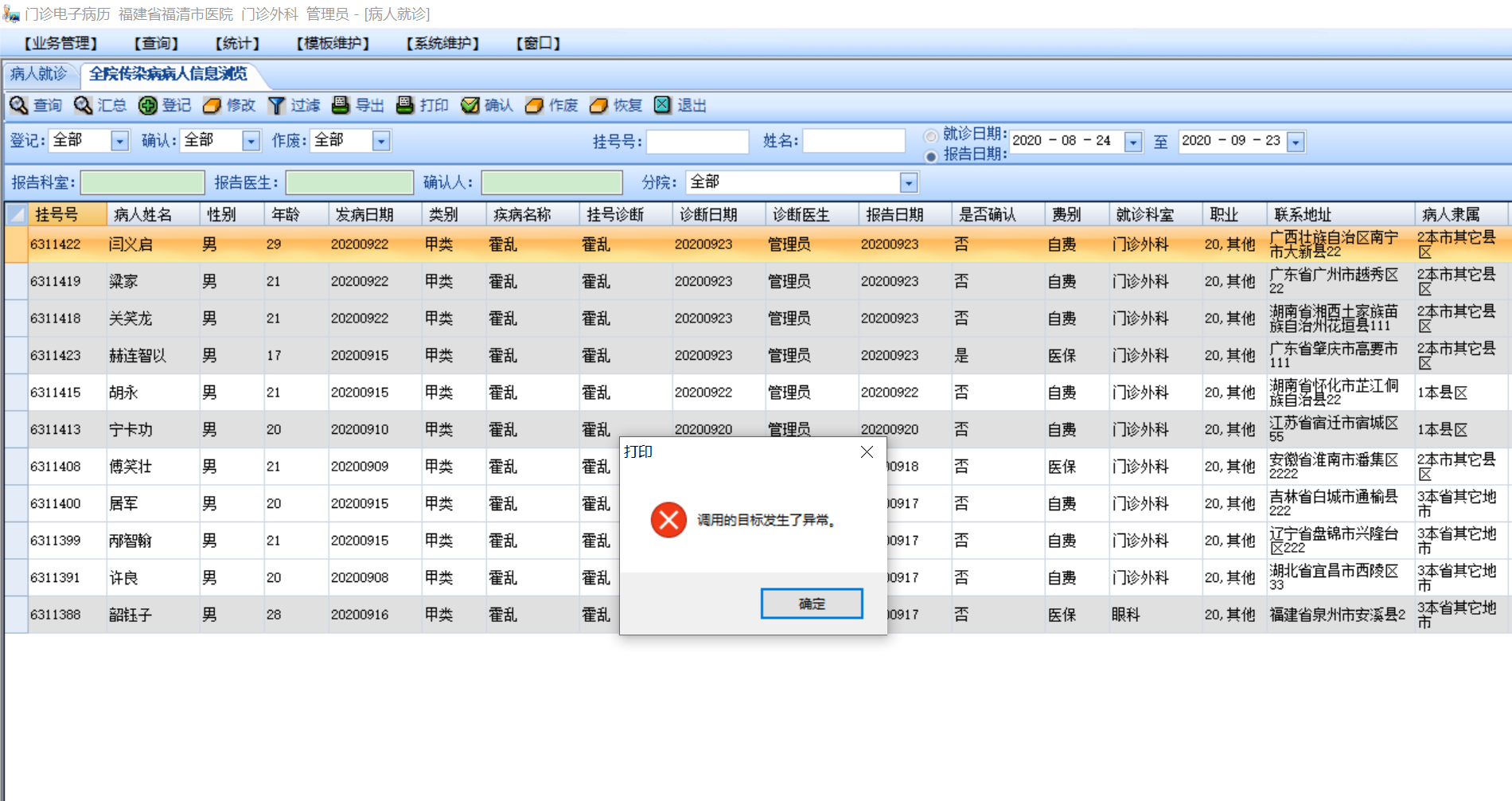Open the 【模板维护】 menu
Image resolution: width=1512 pixels, height=801 pixels.
tap(333, 43)
